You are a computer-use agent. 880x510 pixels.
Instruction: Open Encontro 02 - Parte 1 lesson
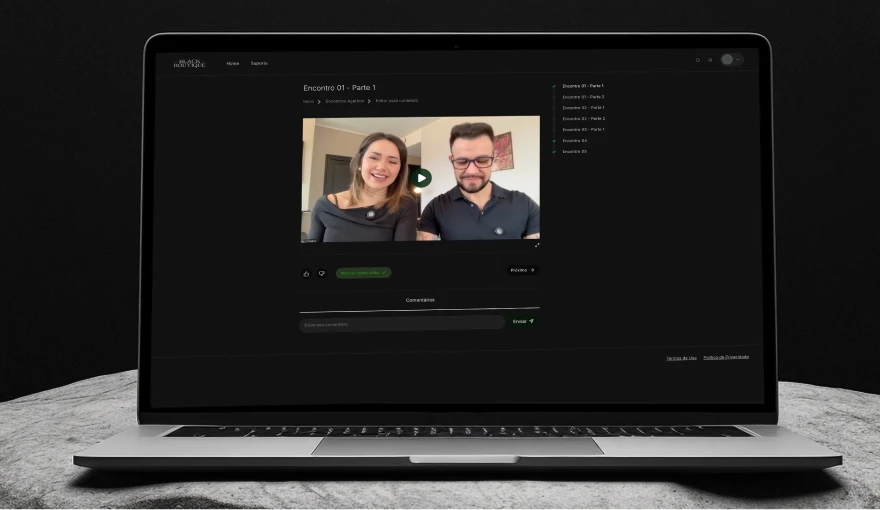(x=583, y=108)
